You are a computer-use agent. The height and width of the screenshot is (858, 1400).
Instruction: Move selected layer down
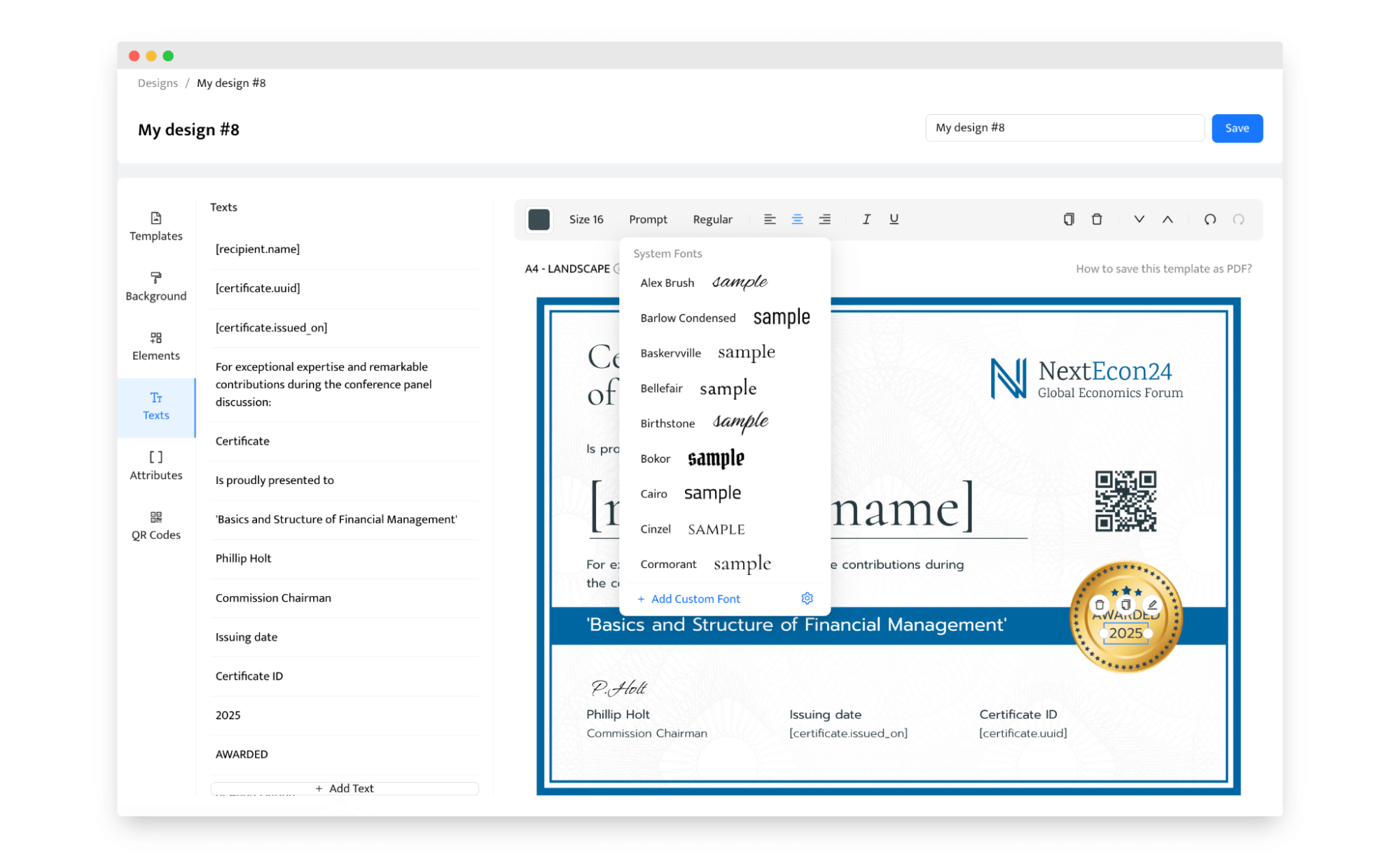[1139, 219]
